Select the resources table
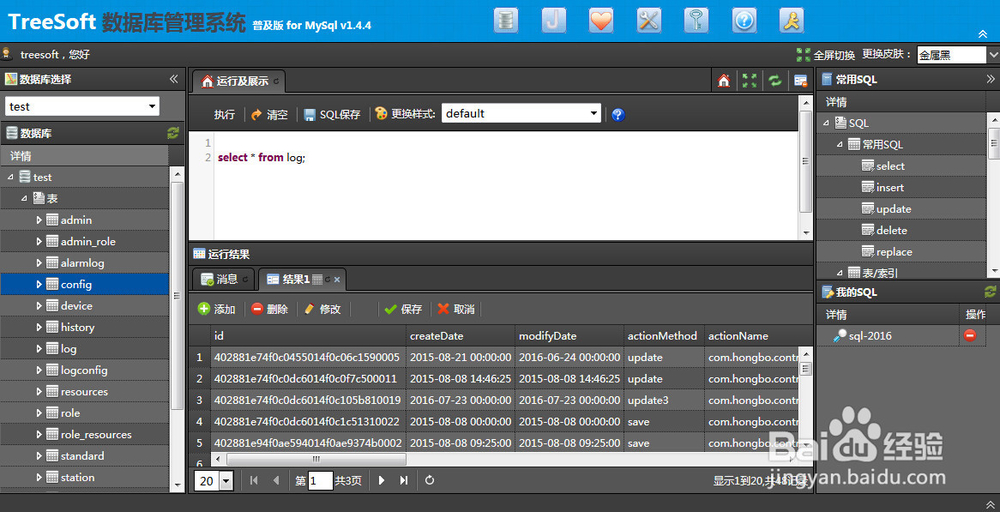The height and width of the screenshot is (512, 1000). click(x=84, y=391)
